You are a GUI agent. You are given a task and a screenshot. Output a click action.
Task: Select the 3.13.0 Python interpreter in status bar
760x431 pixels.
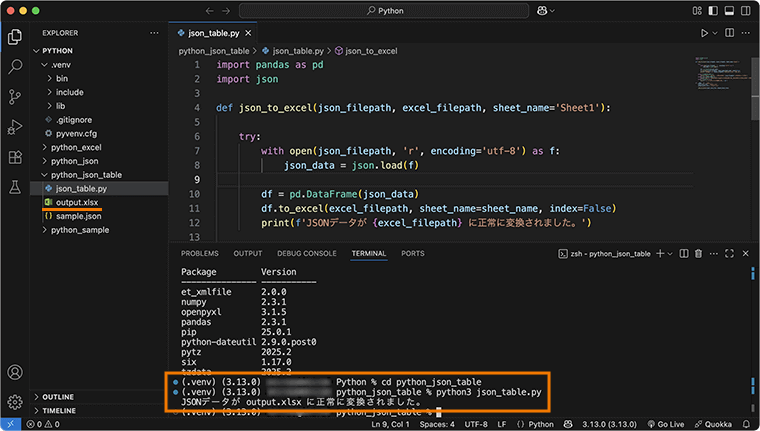tap(609, 424)
